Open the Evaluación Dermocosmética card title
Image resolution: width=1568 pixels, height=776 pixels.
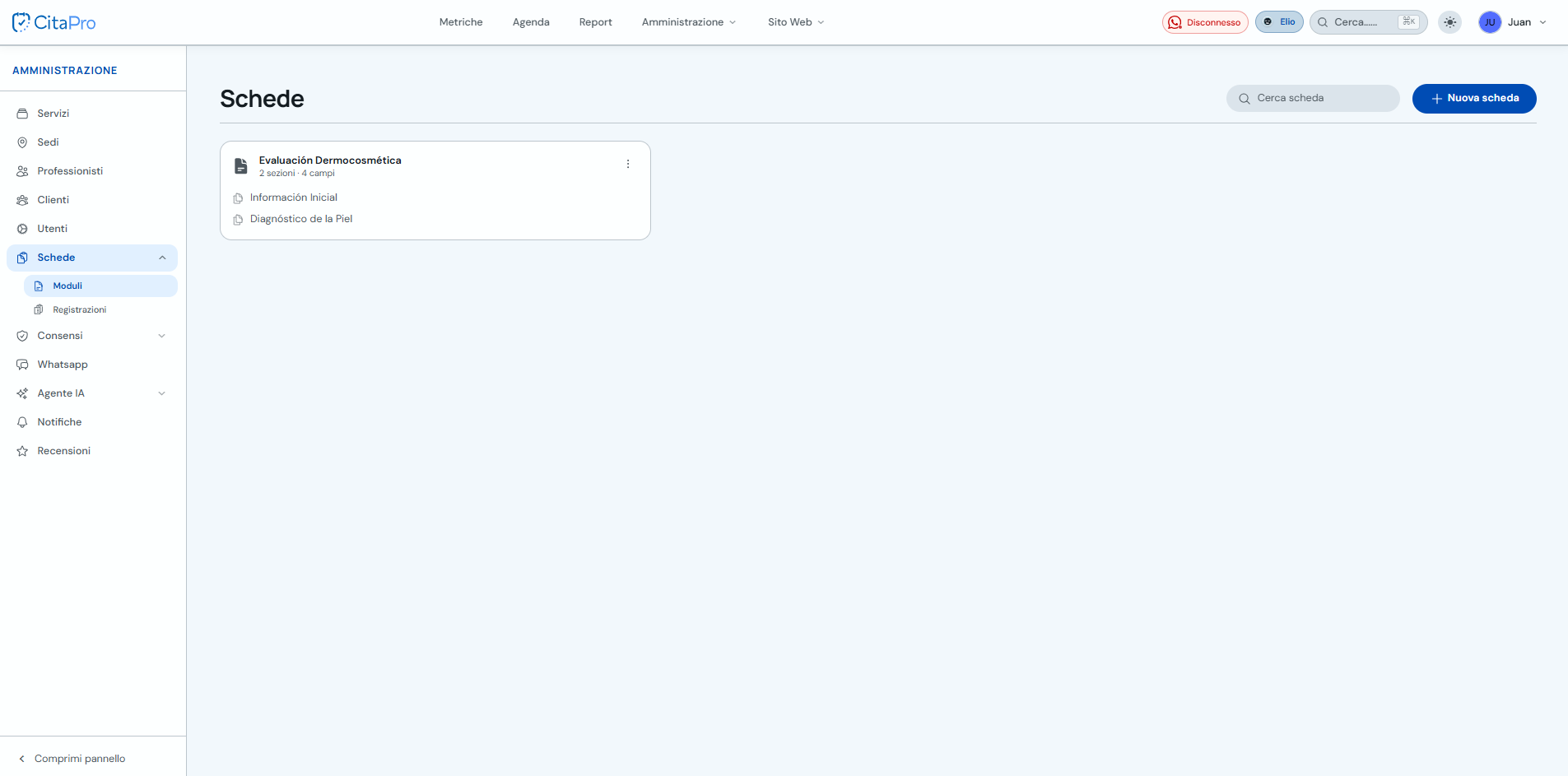pos(330,160)
